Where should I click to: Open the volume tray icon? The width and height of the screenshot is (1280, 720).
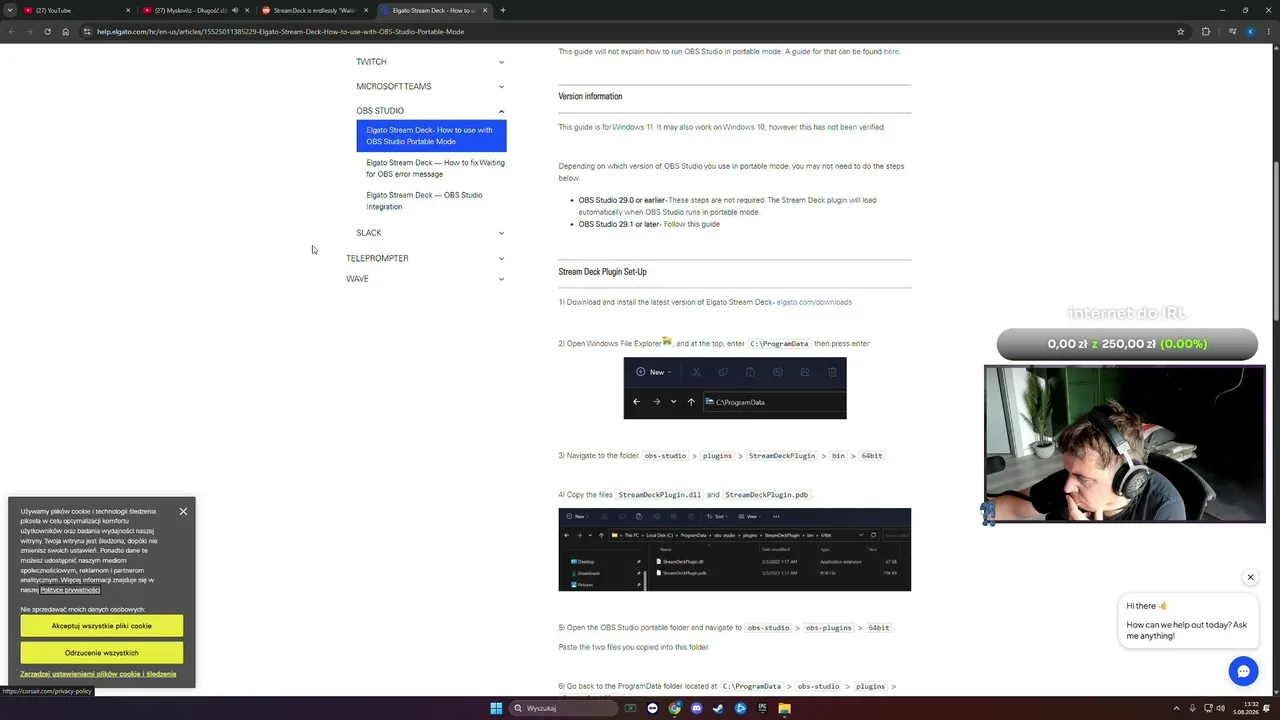click(1221, 708)
